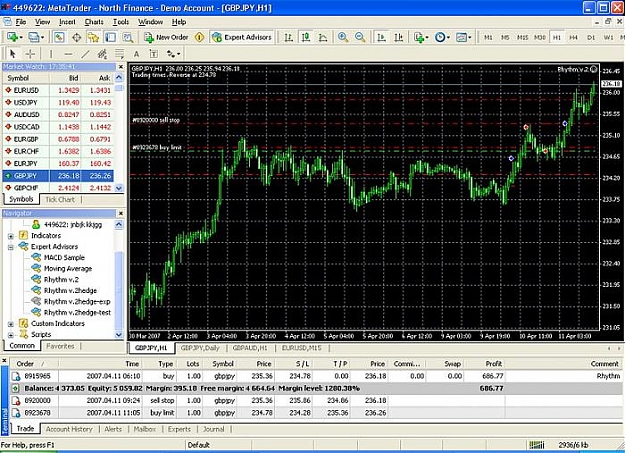Image resolution: width=625 pixels, height=453 pixels.
Task: Select GBPJPY row in Market Watch
Action: click(x=59, y=175)
